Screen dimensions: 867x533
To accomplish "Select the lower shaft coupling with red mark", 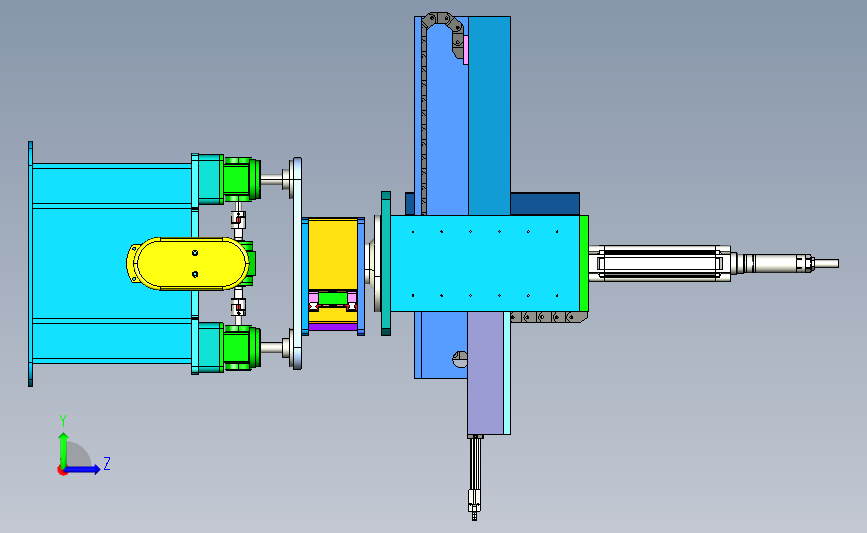I will tap(238, 307).
